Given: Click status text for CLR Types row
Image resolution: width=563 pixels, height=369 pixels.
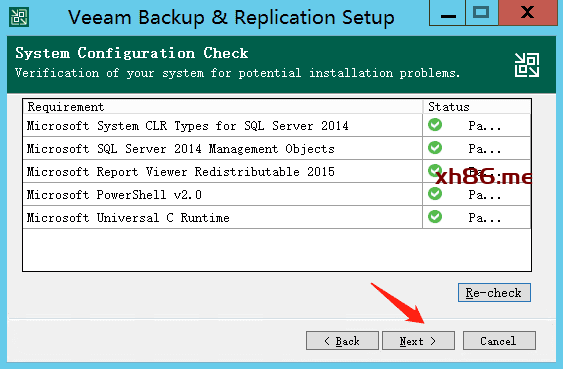Looking at the screenshot, I should coord(484,126).
